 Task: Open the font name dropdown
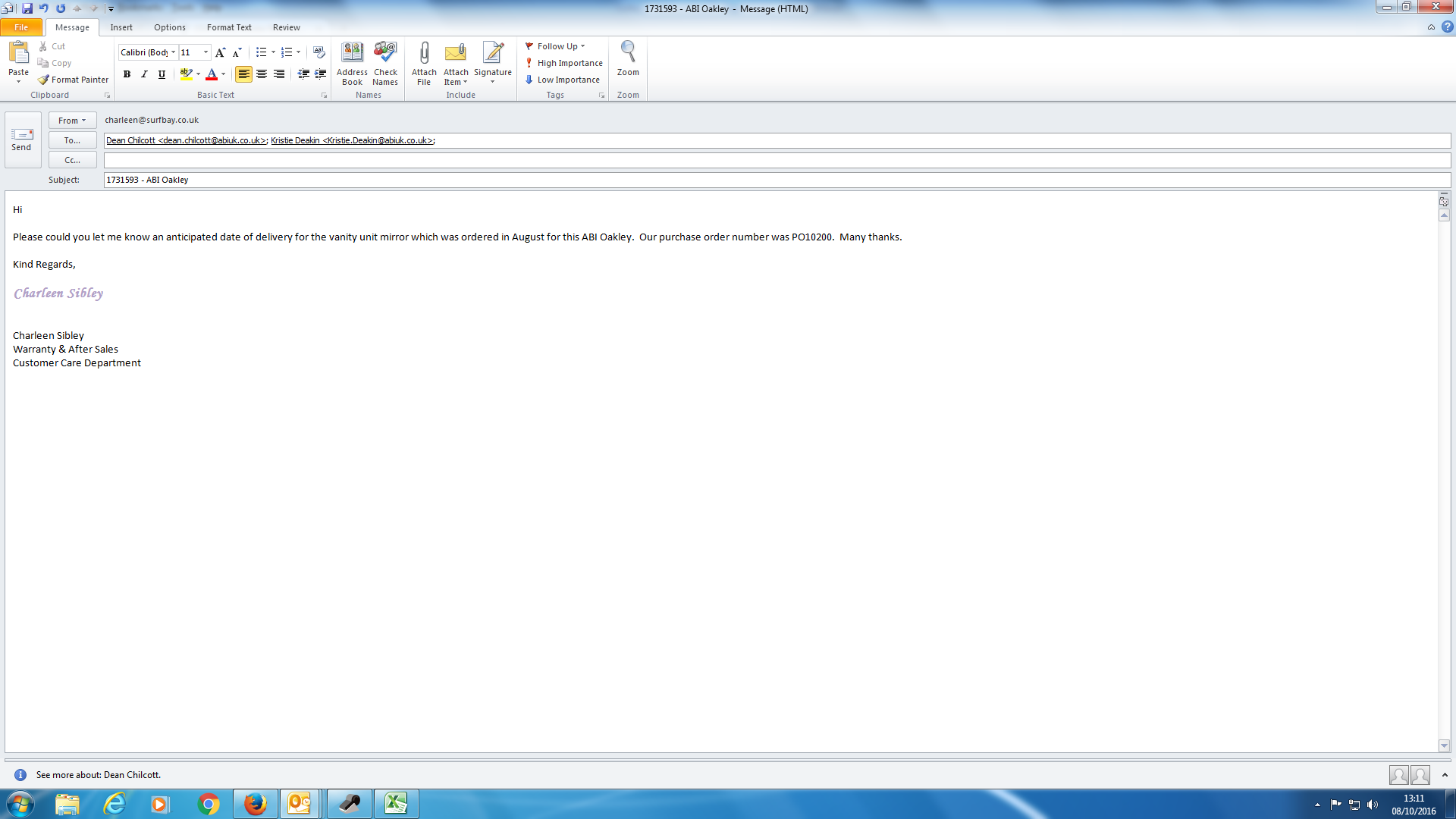click(174, 52)
